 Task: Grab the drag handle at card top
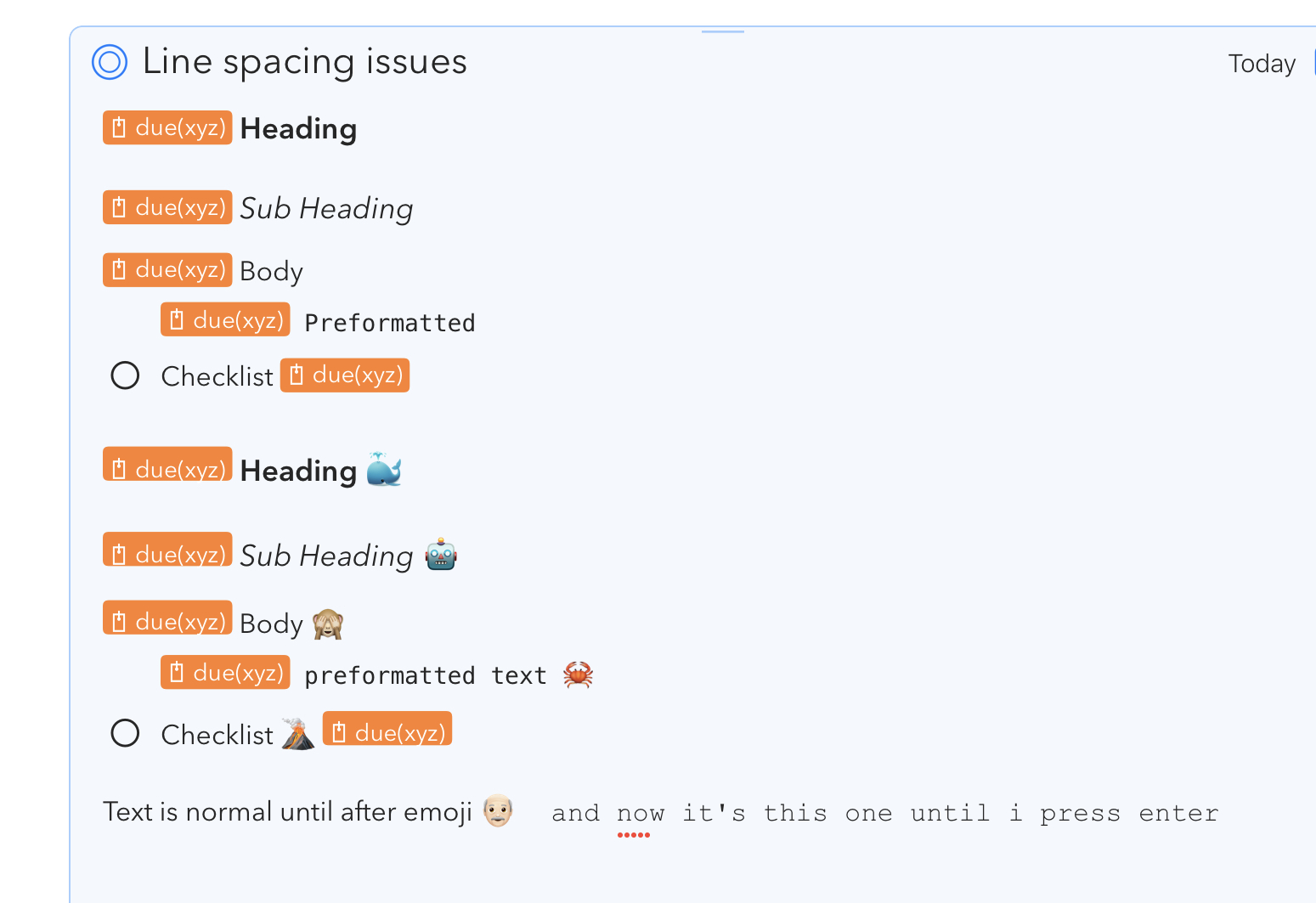click(723, 31)
